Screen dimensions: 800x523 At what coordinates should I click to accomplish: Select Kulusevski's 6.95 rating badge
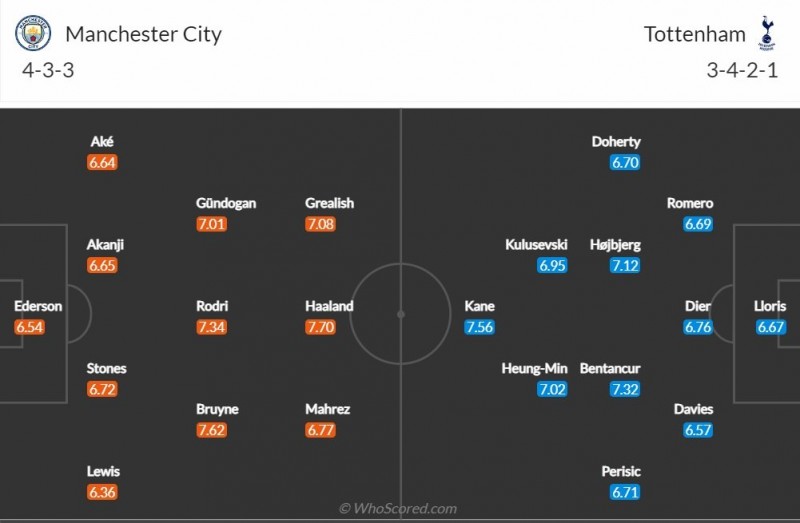553,265
